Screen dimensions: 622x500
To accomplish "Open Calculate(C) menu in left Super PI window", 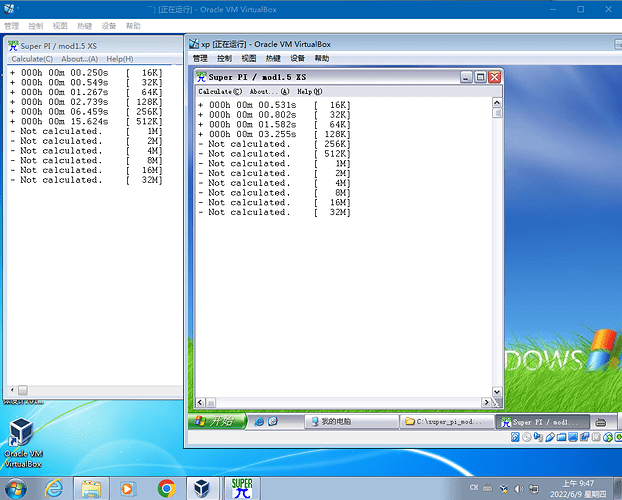I will (32, 59).
